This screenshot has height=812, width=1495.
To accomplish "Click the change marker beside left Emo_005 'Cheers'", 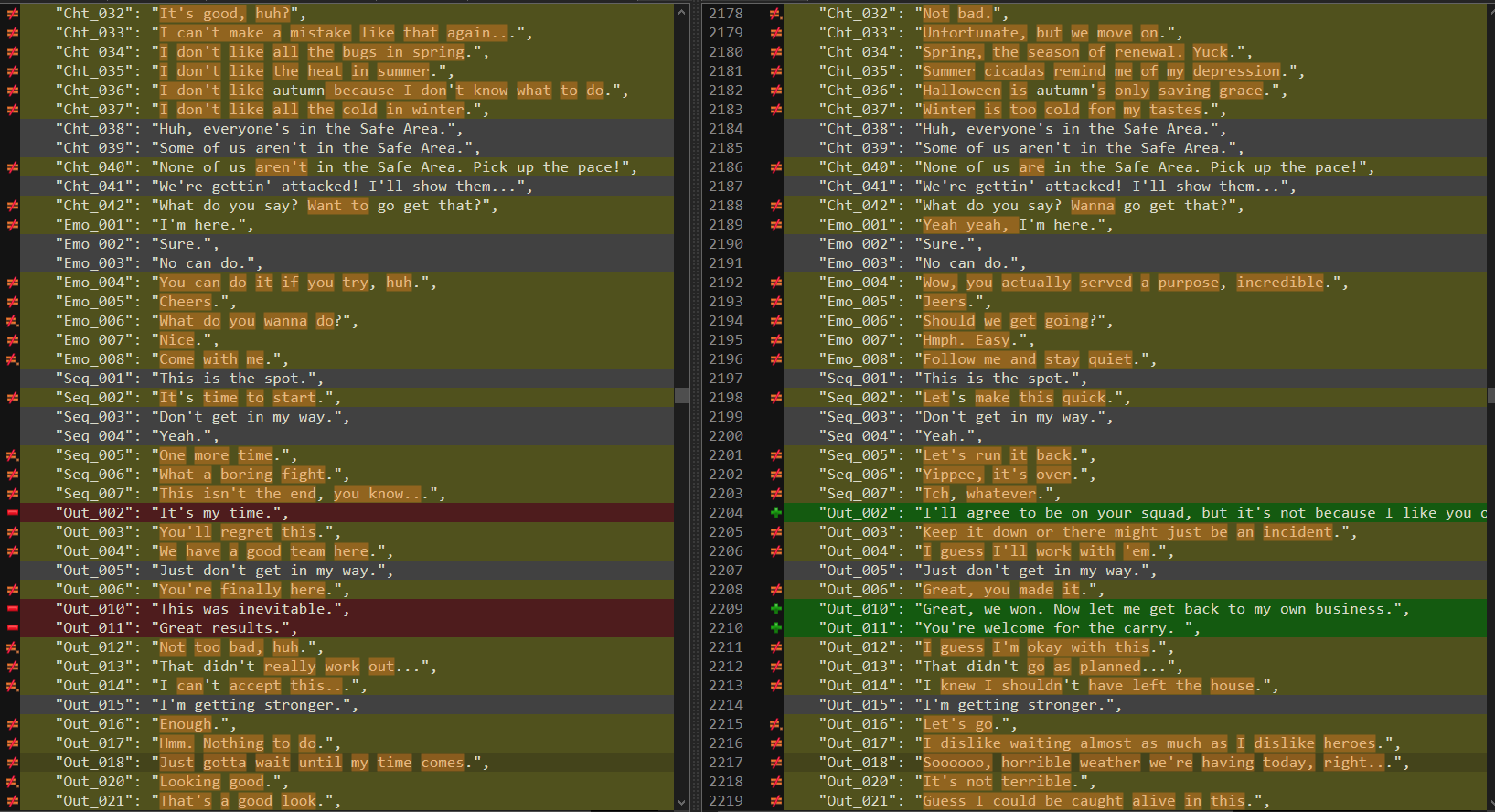I will 12,302.
